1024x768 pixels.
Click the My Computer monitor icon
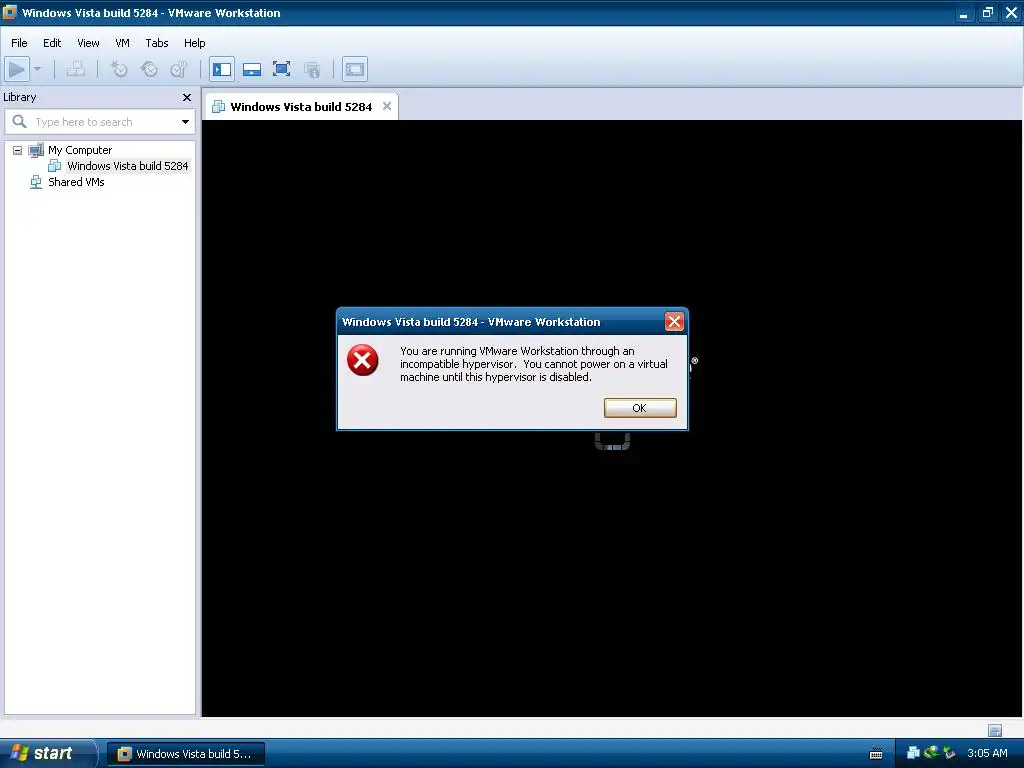pyautogui.click(x=36, y=150)
